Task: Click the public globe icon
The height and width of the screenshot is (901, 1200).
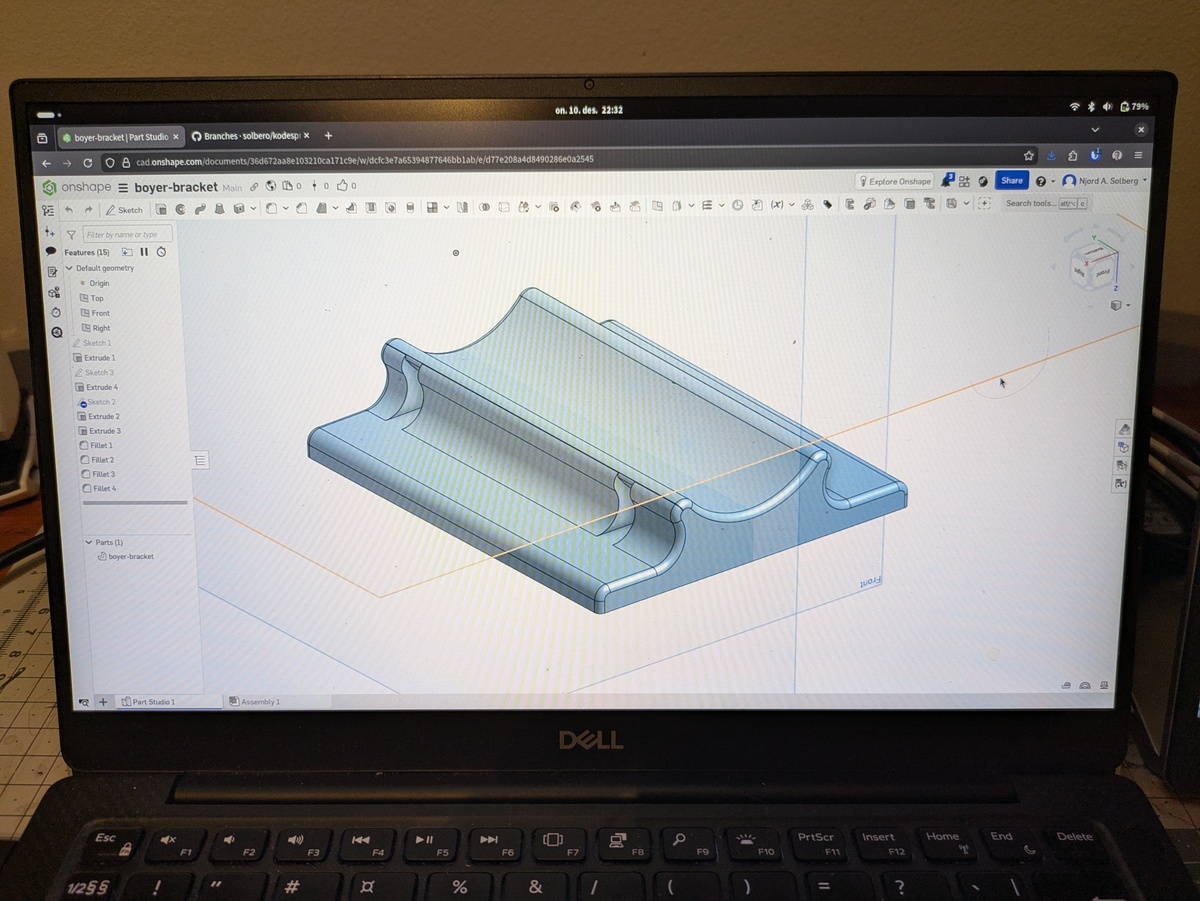Action: [x=270, y=186]
